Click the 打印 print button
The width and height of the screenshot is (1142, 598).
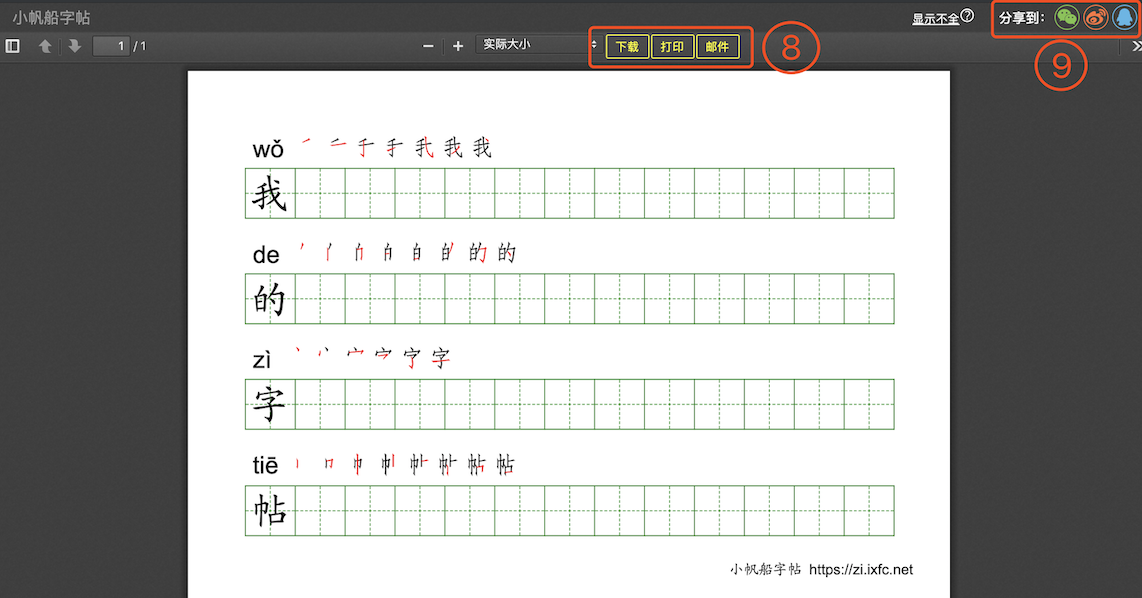(x=672, y=47)
